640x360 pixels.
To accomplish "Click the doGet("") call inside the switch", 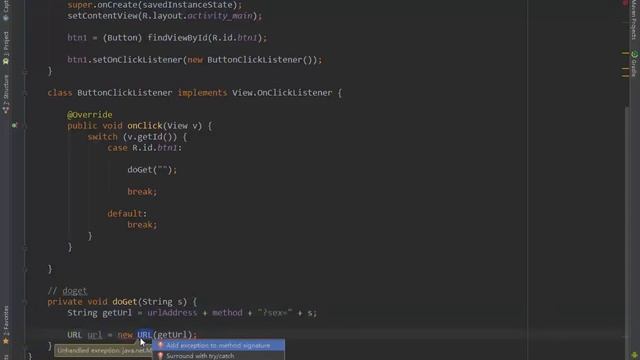I will pyautogui.click(x=152, y=170).
